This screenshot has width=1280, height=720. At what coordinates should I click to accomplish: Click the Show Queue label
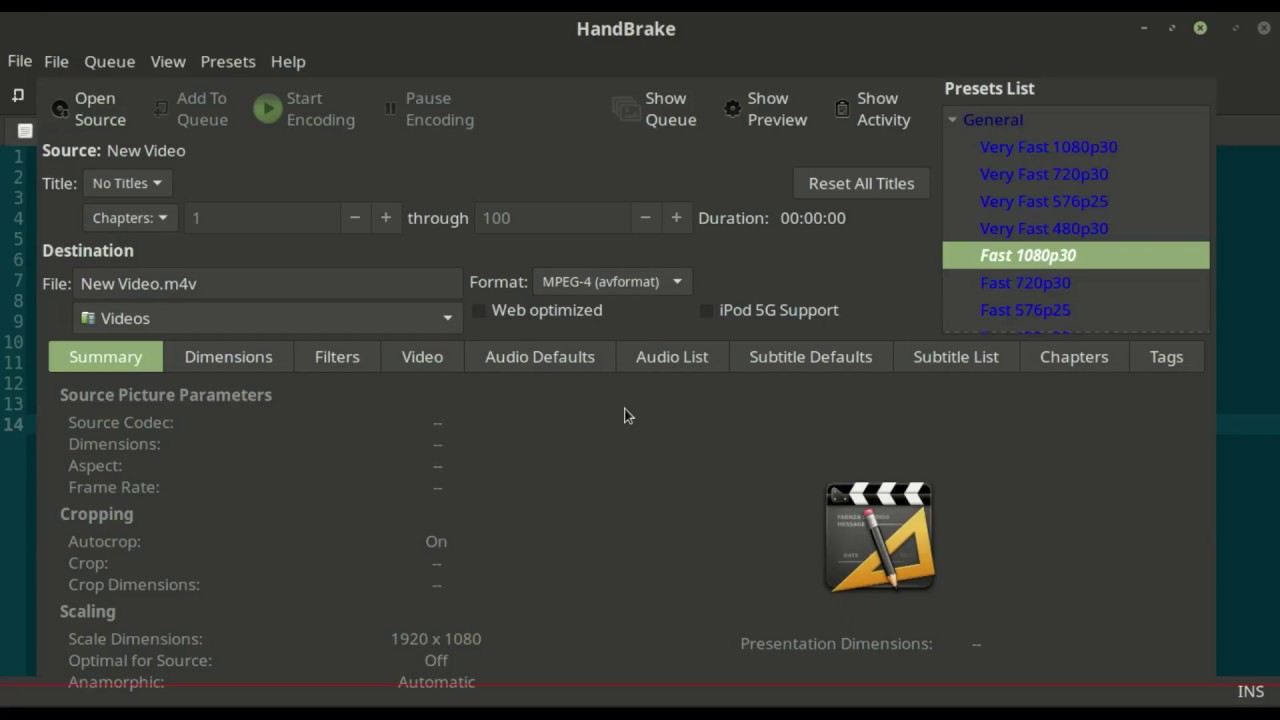pos(670,109)
